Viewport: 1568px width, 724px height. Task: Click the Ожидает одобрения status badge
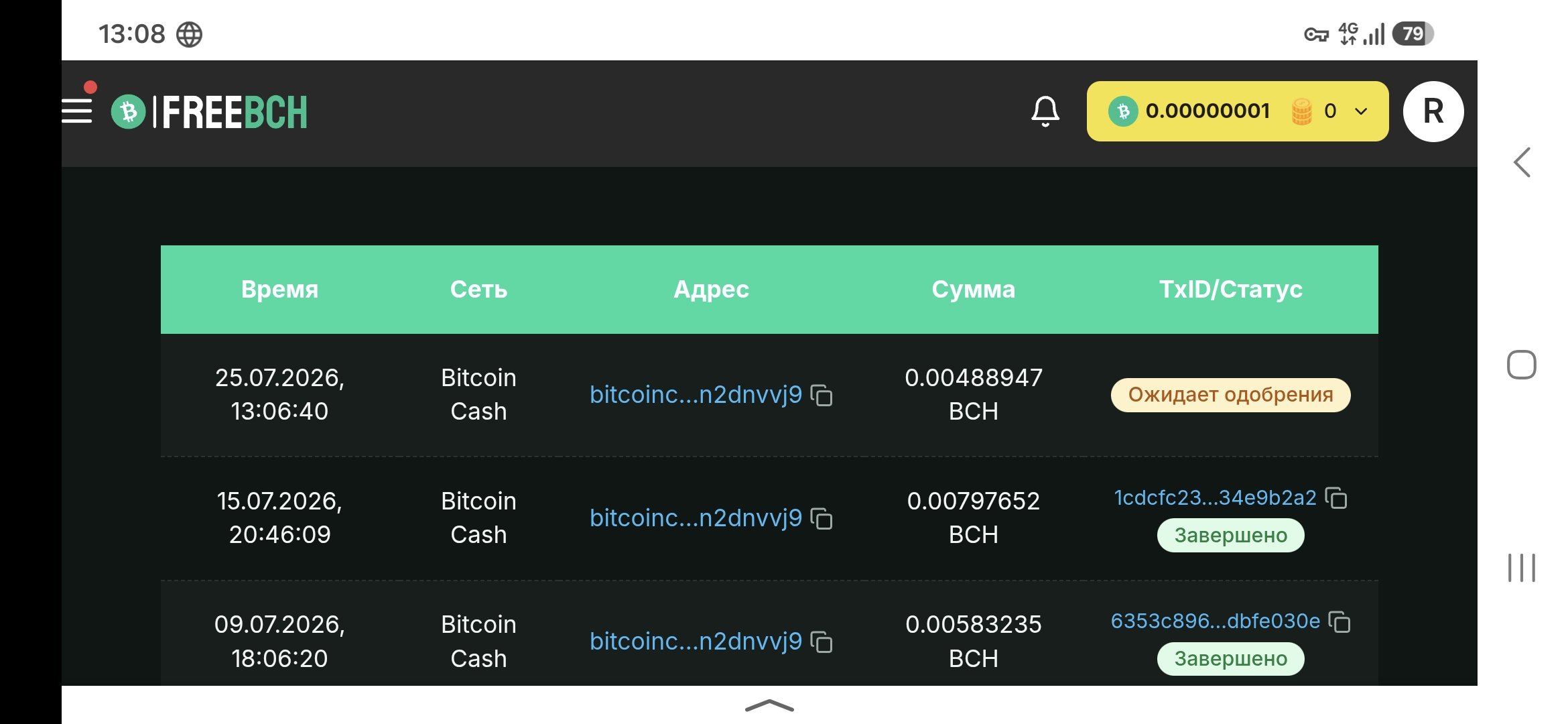1230,395
